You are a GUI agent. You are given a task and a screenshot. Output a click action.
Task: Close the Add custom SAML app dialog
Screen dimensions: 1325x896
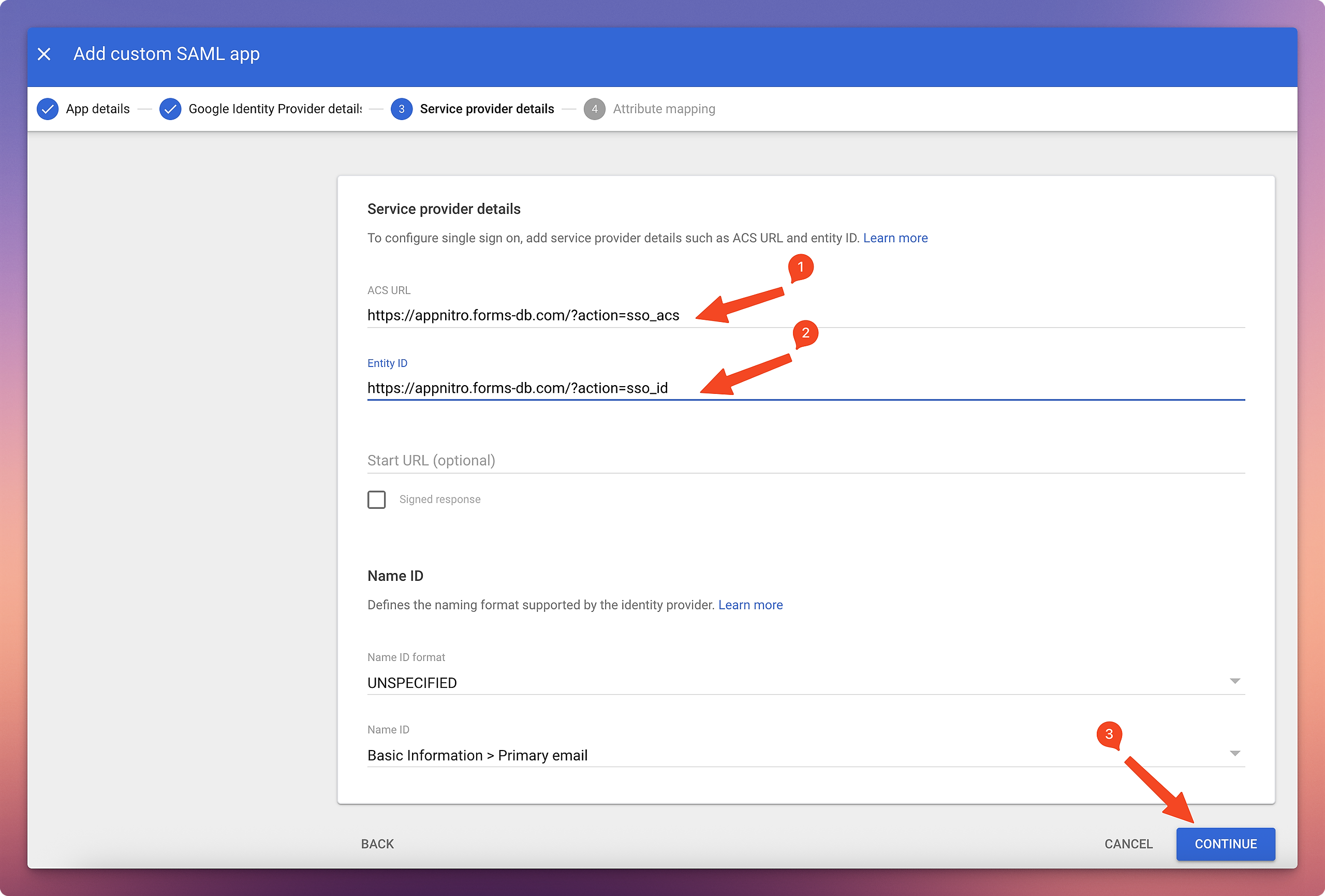click(x=44, y=54)
